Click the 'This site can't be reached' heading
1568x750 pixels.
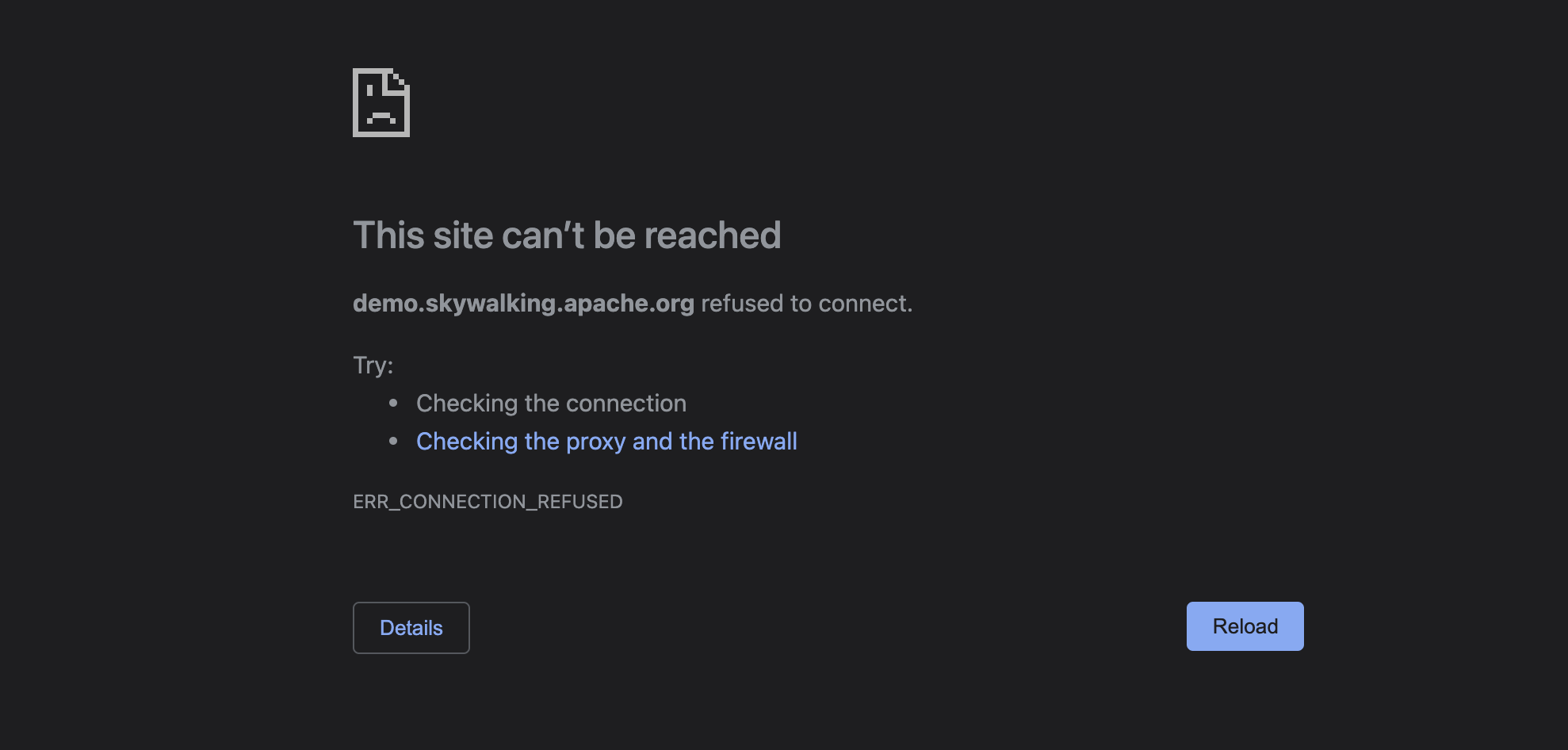click(x=567, y=235)
